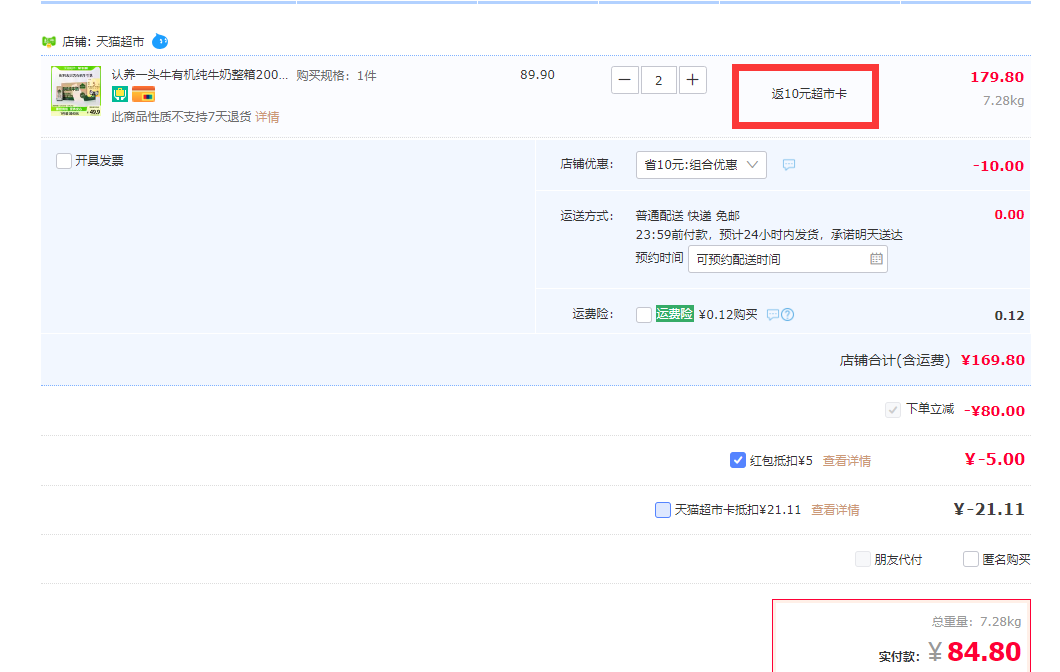Click the comment icon next to 运费险
1060x672 pixels.
[773, 314]
